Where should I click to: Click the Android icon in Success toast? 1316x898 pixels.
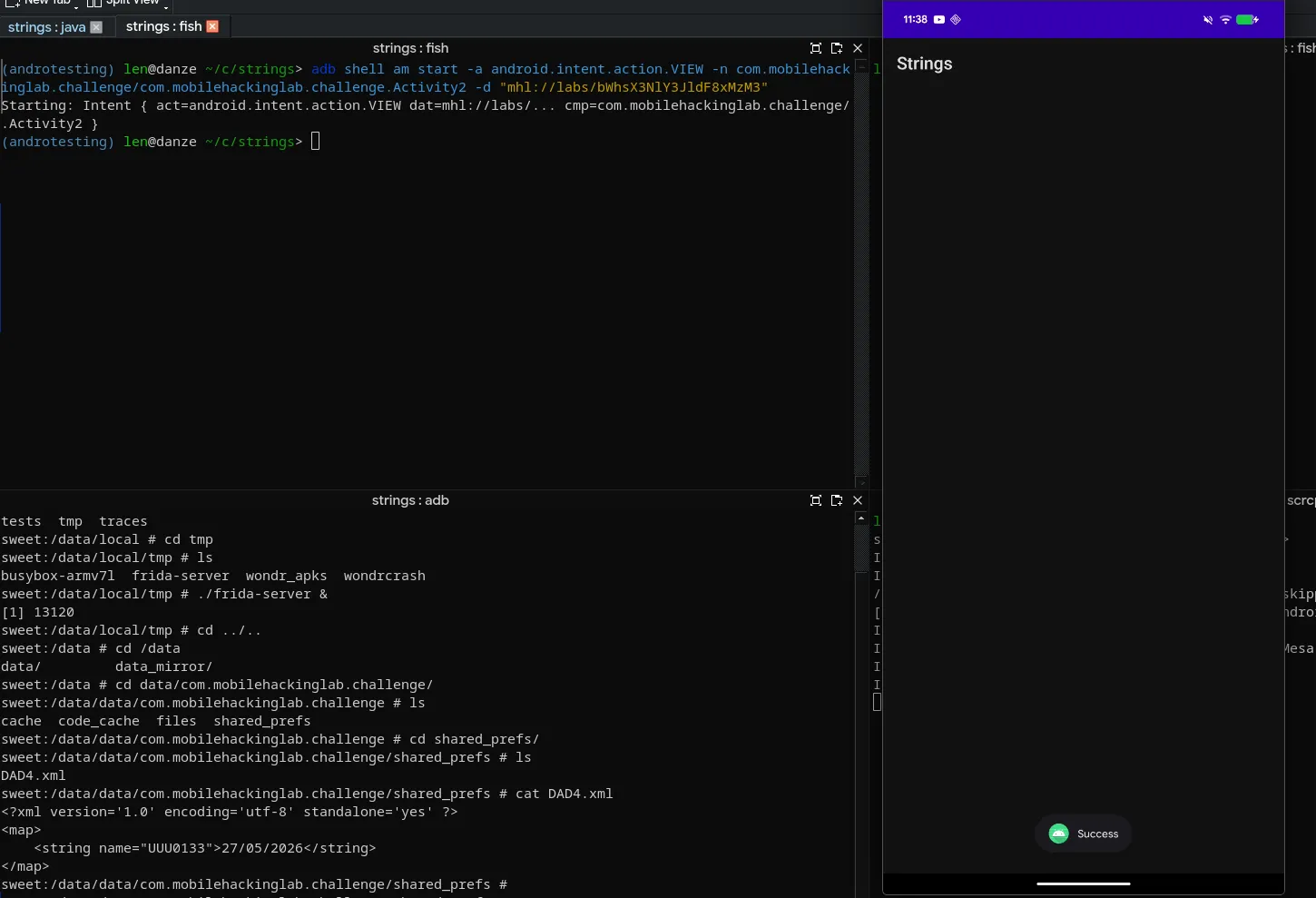tap(1058, 834)
